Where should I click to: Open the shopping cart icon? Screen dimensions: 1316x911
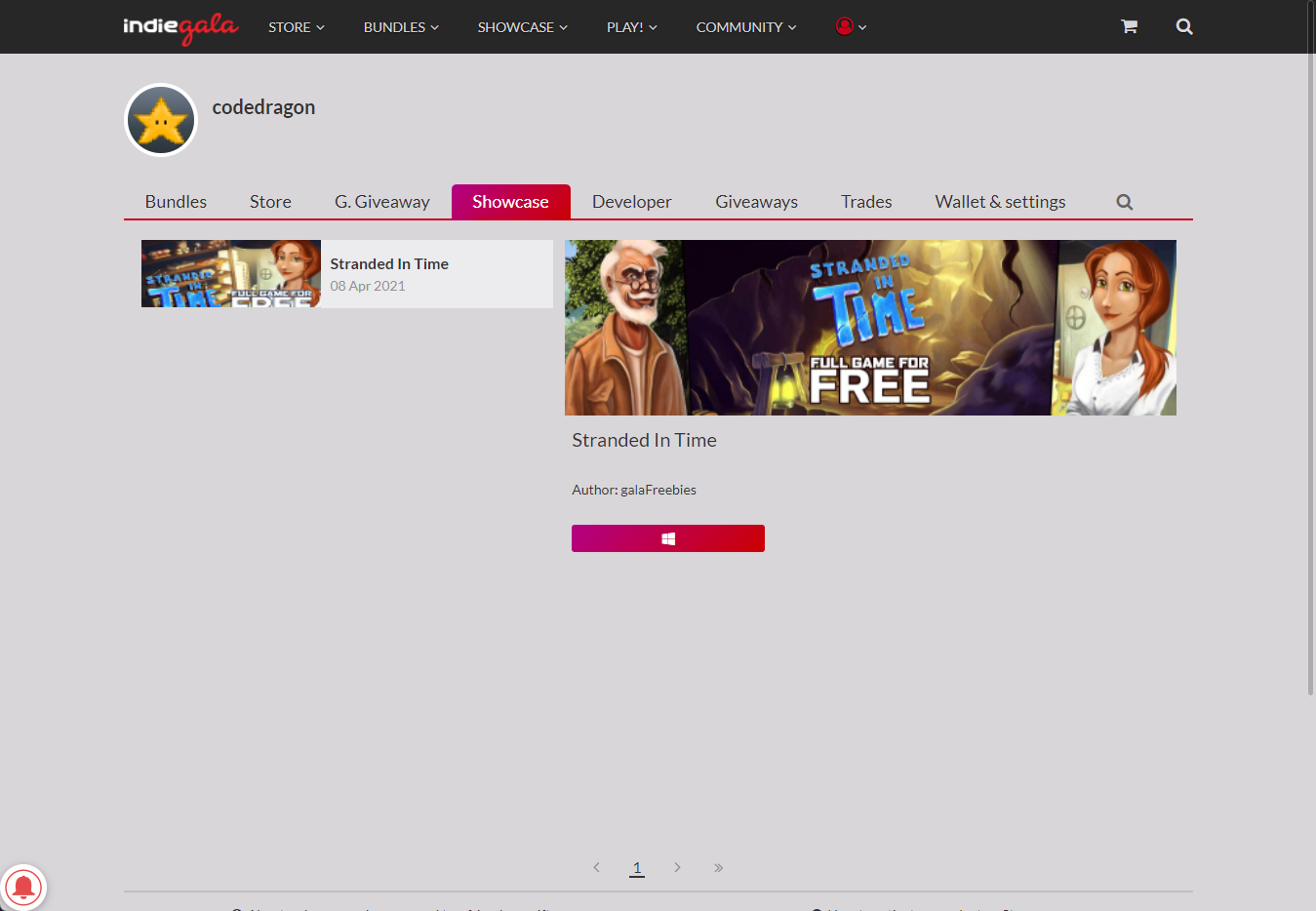click(1129, 26)
